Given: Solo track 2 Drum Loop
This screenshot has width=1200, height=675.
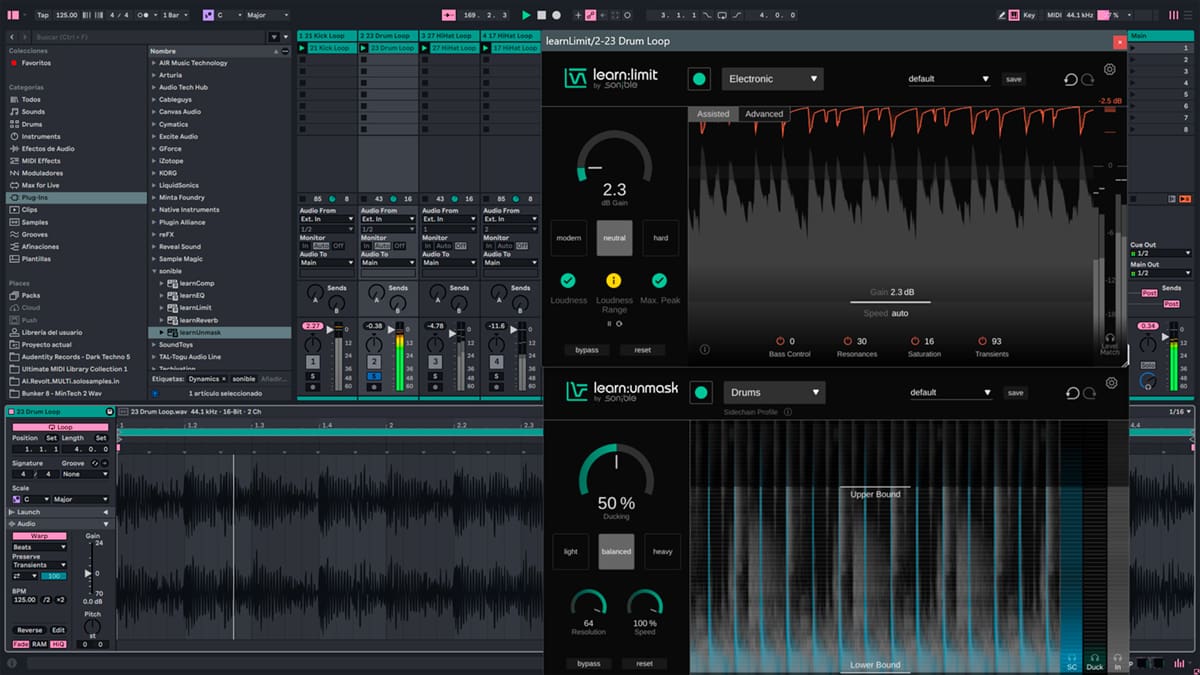Looking at the screenshot, I should pyautogui.click(x=374, y=376).
